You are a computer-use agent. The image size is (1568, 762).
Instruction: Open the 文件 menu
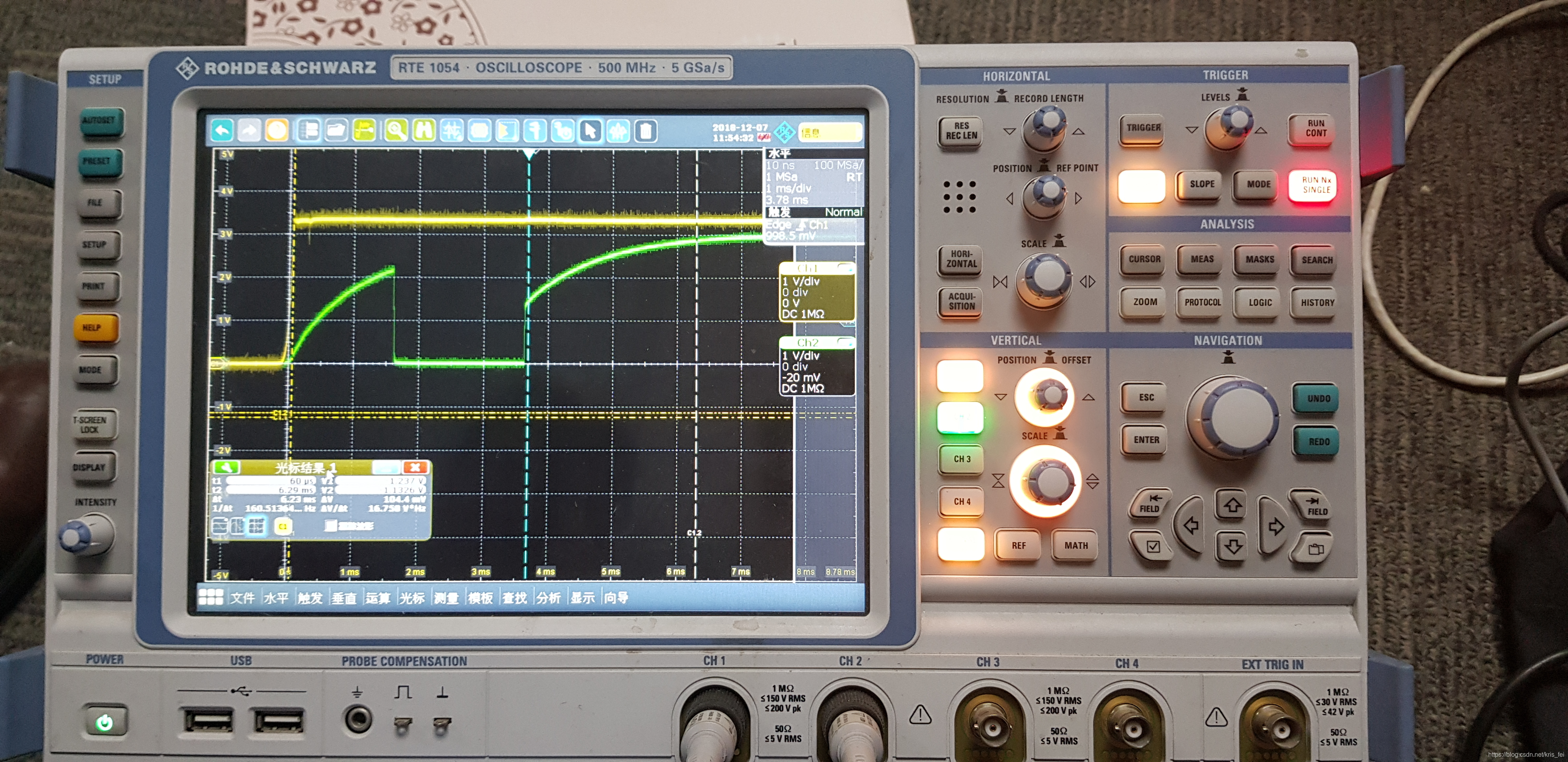tap(242, 598)
